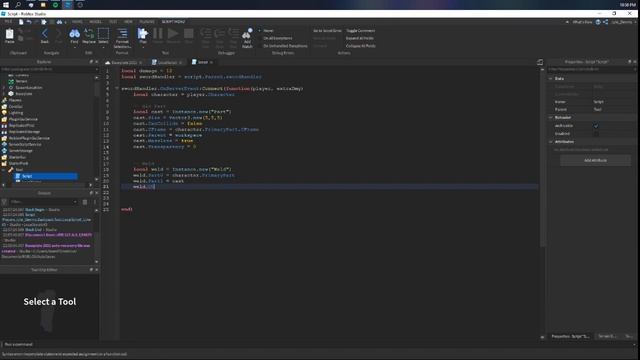The image size is (640, 360).
Task: Toggle the Archivable checkbox
Action: pos(596,126)
